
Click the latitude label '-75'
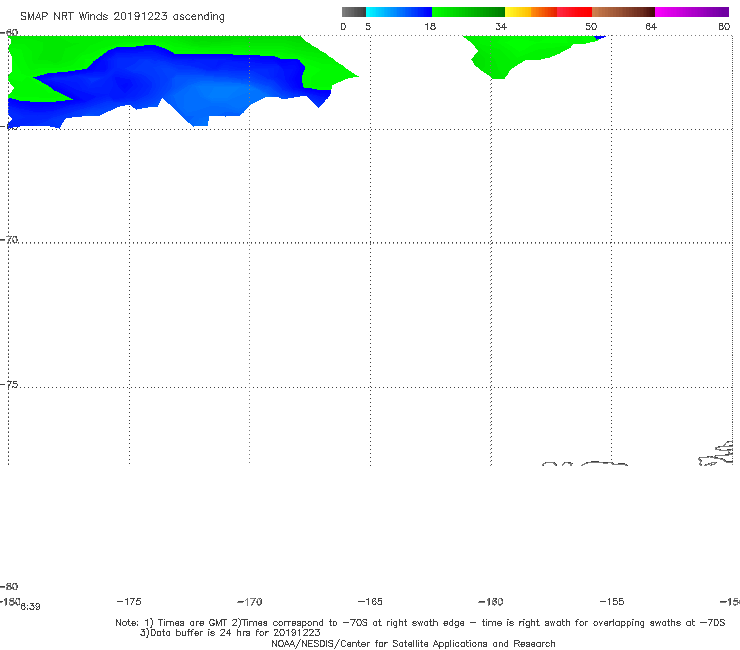coord(9,384)
